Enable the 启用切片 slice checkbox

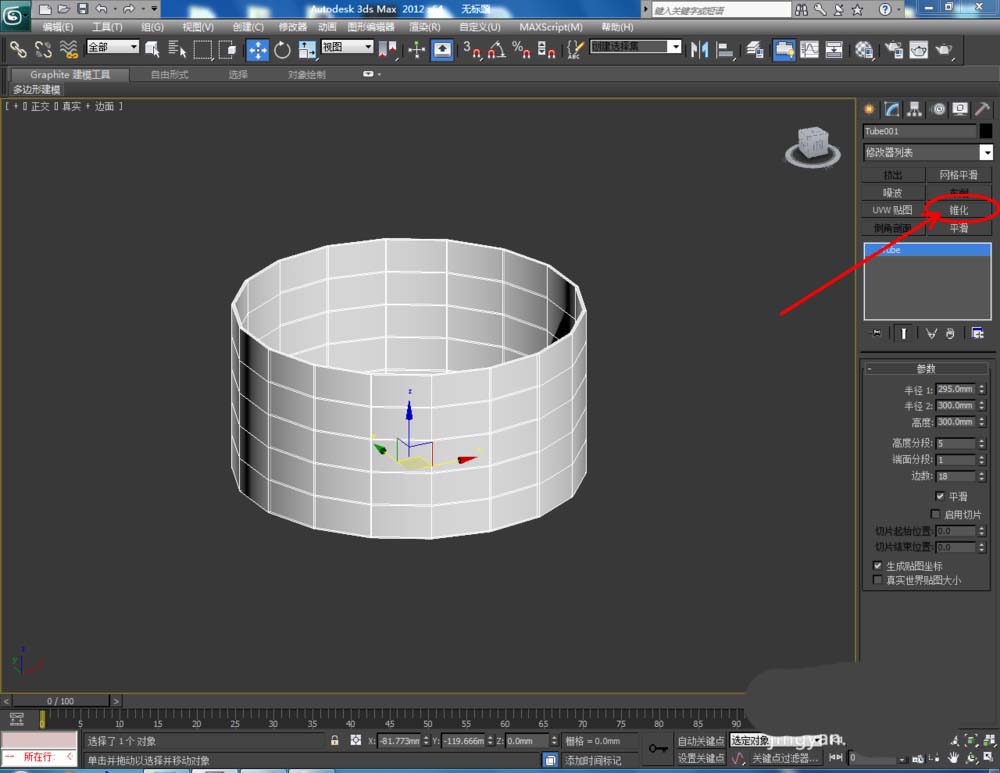[x=935, y=514]
